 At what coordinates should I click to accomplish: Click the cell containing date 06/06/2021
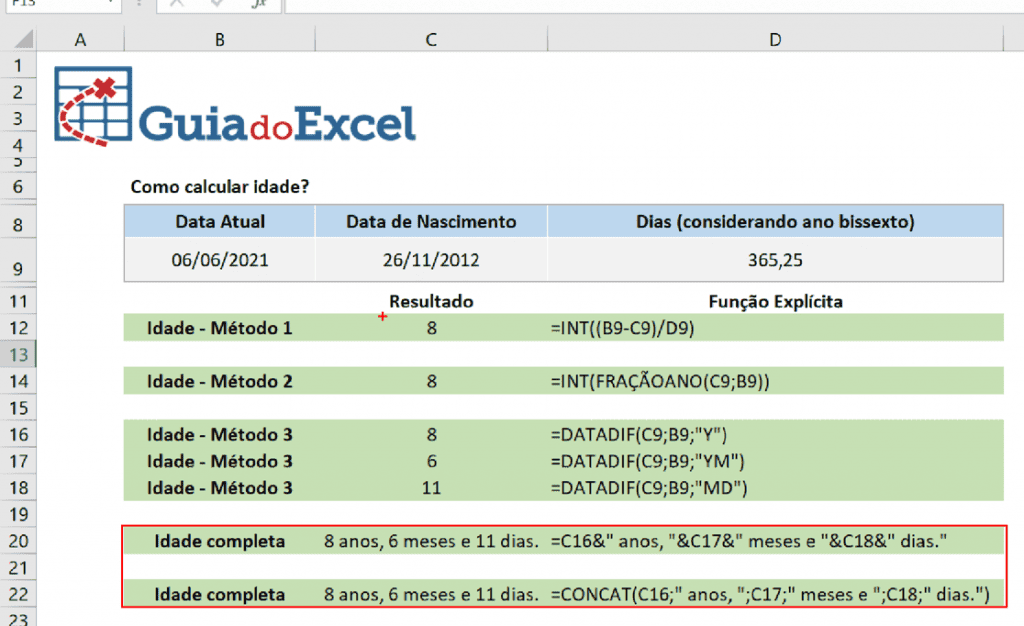[x=219, y=258]
